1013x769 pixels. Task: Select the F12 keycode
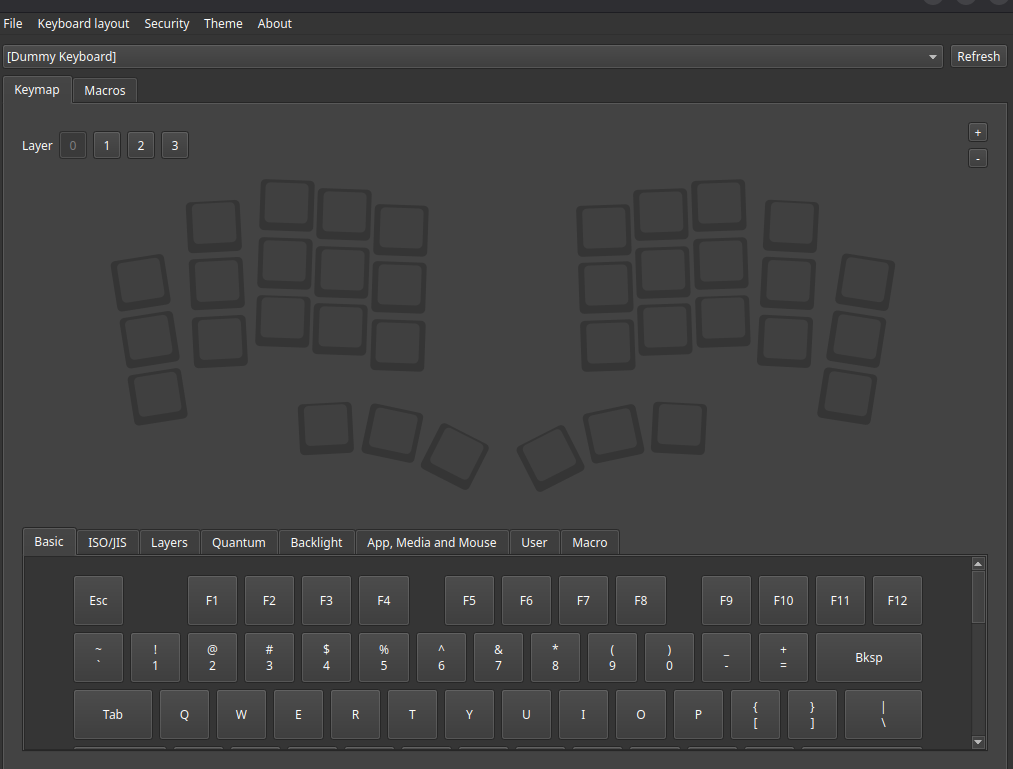[897, 600]
